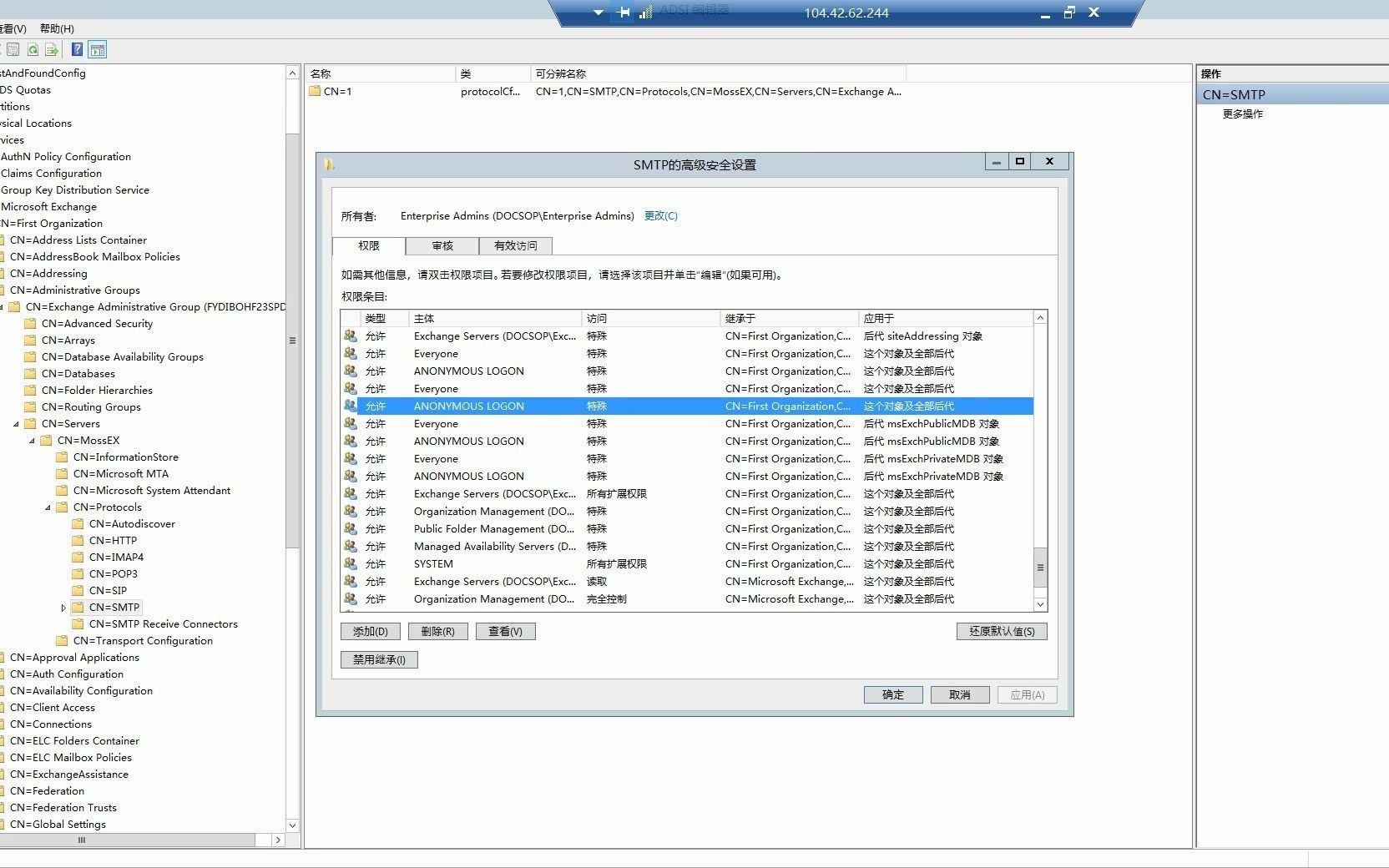Switch to the 有效访问 tab

tap(515, 245)
